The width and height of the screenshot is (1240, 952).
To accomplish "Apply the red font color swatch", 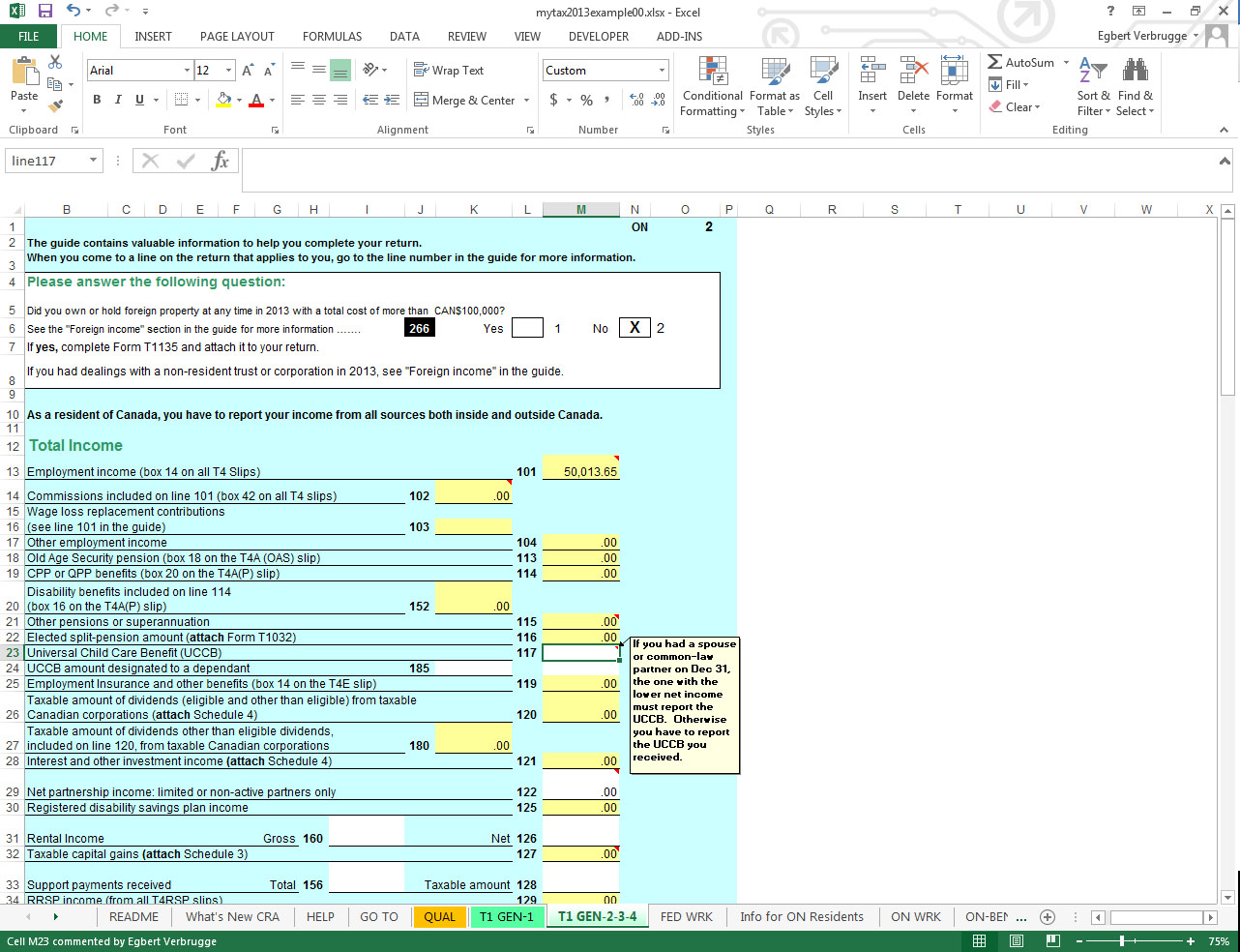I will coord(256,100).
